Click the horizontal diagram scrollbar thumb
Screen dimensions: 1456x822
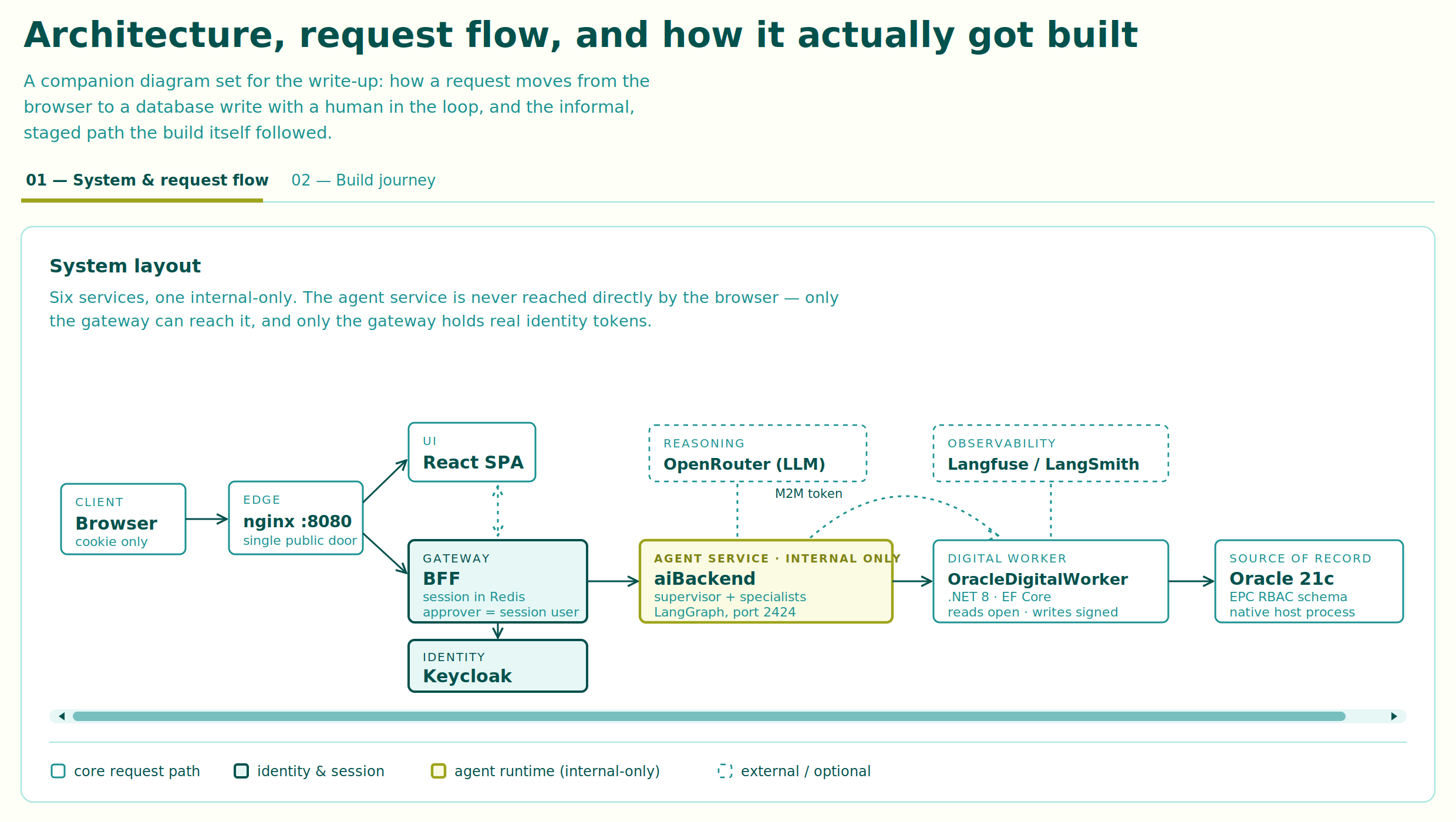[x=709, y=716]
